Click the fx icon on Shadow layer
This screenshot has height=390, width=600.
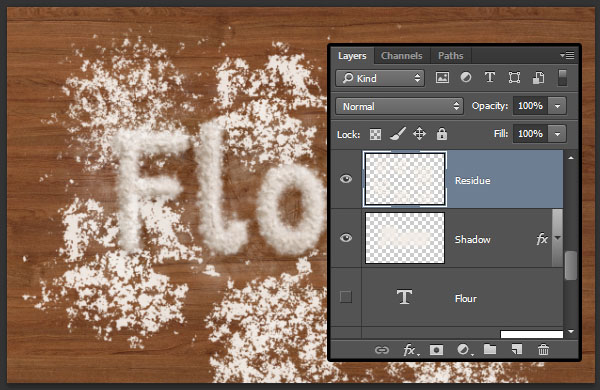[x=542, y=239]
